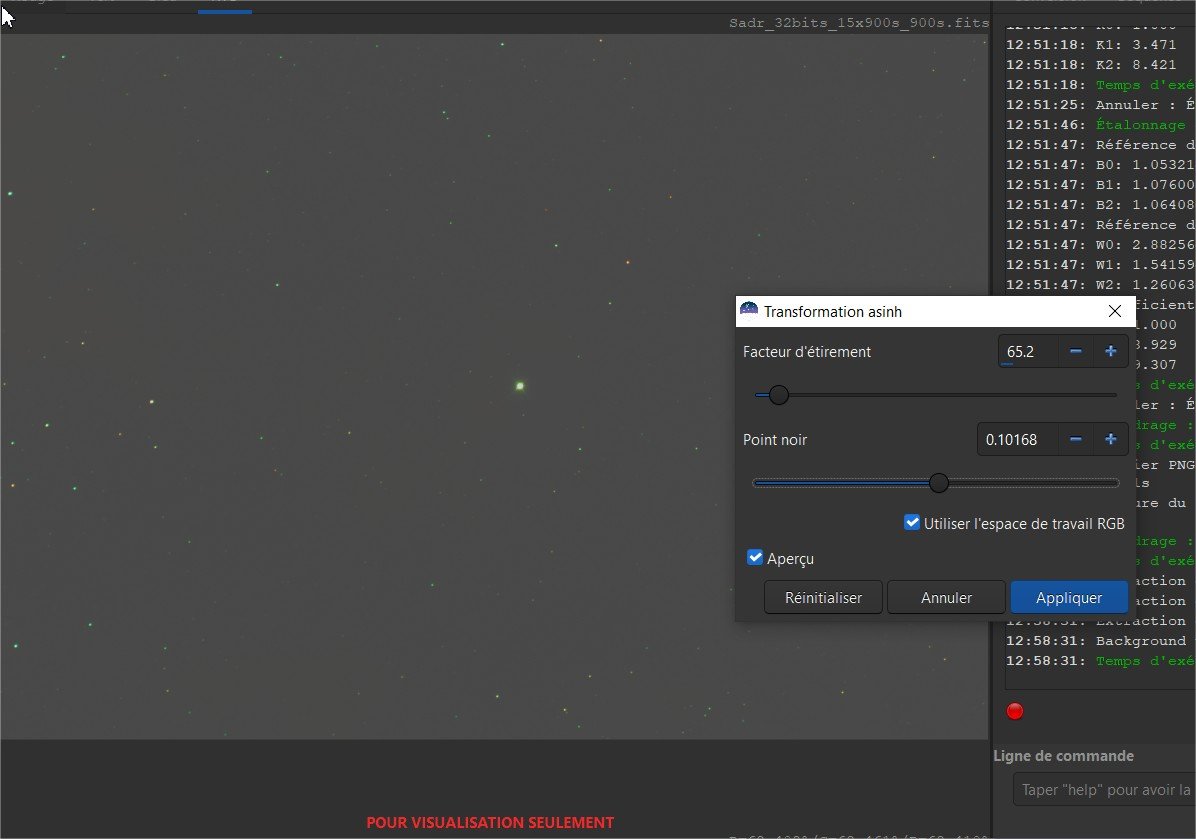Select the log line '12:51:46: Étalonnage'
Viewport: 1196px width, 839px height.
1095,125
